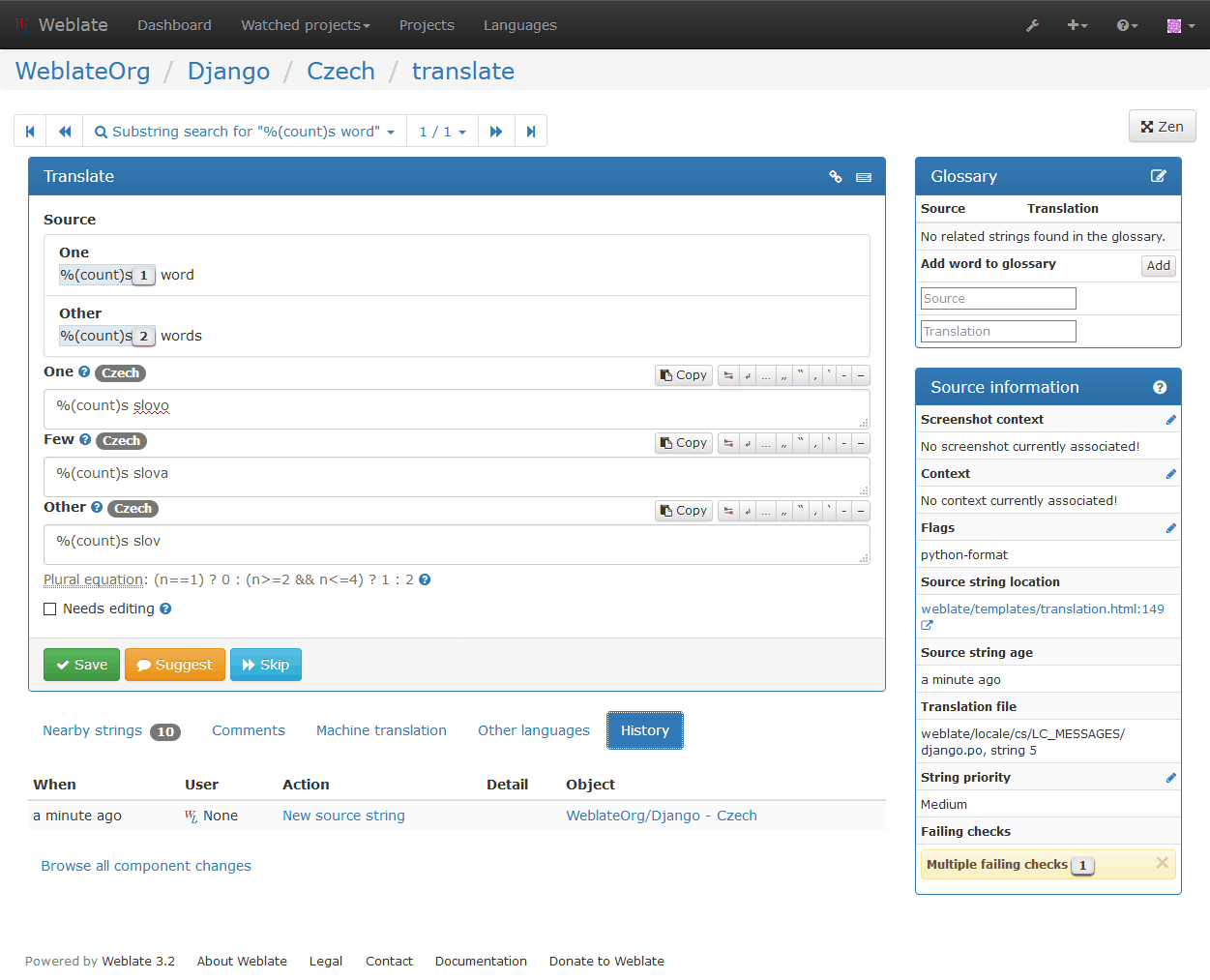
Task: Open the Dashboard menu item
Action: point(174,25)
